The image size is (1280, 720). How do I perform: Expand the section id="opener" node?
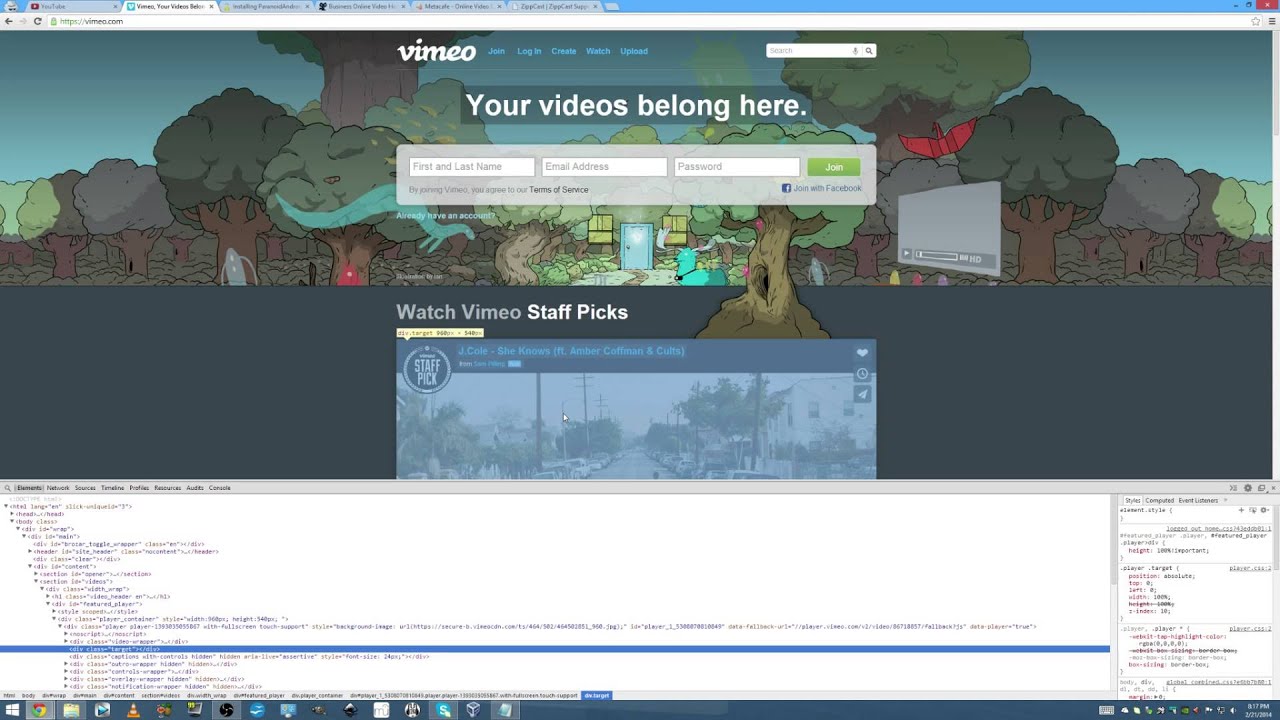coord(36,574)
